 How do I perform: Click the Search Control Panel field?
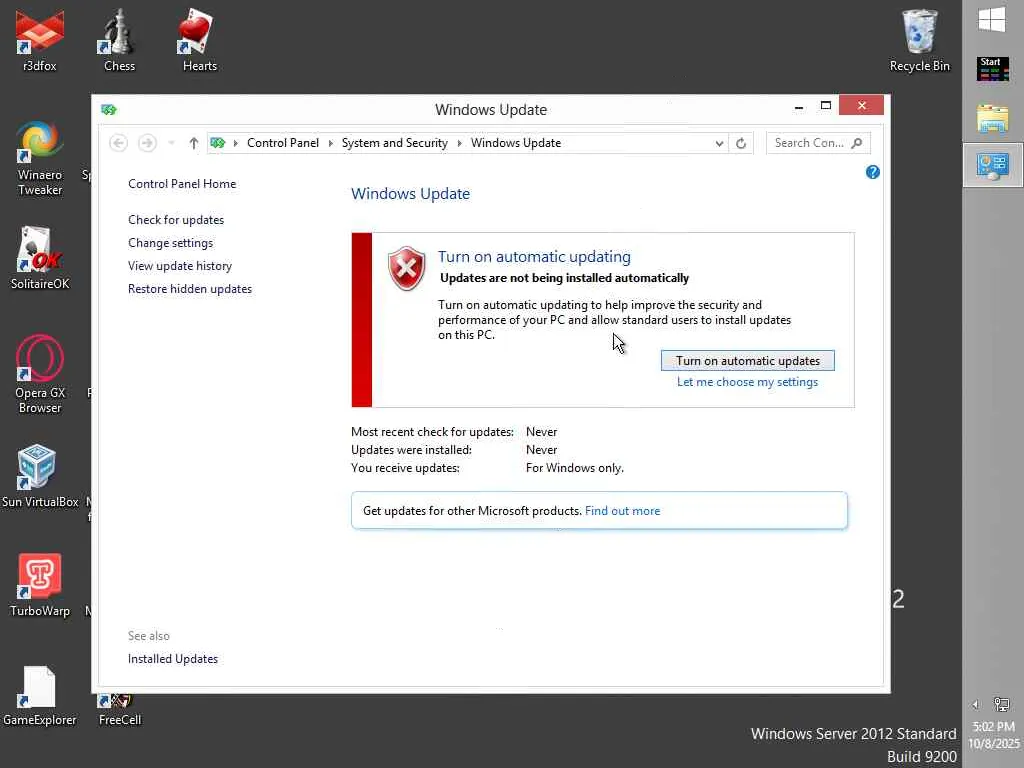click(x=818, y=143)
